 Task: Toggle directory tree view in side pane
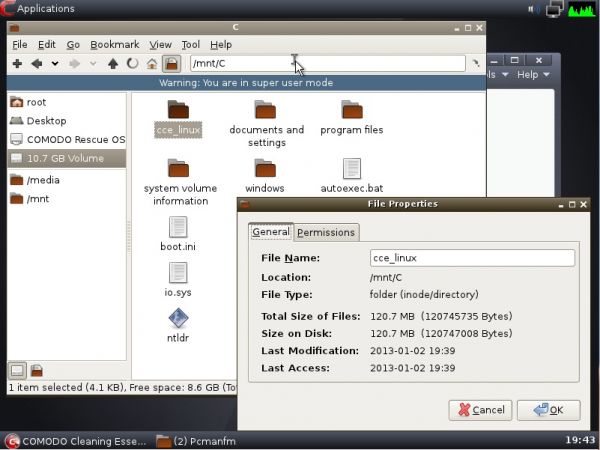tap(36, 370)
